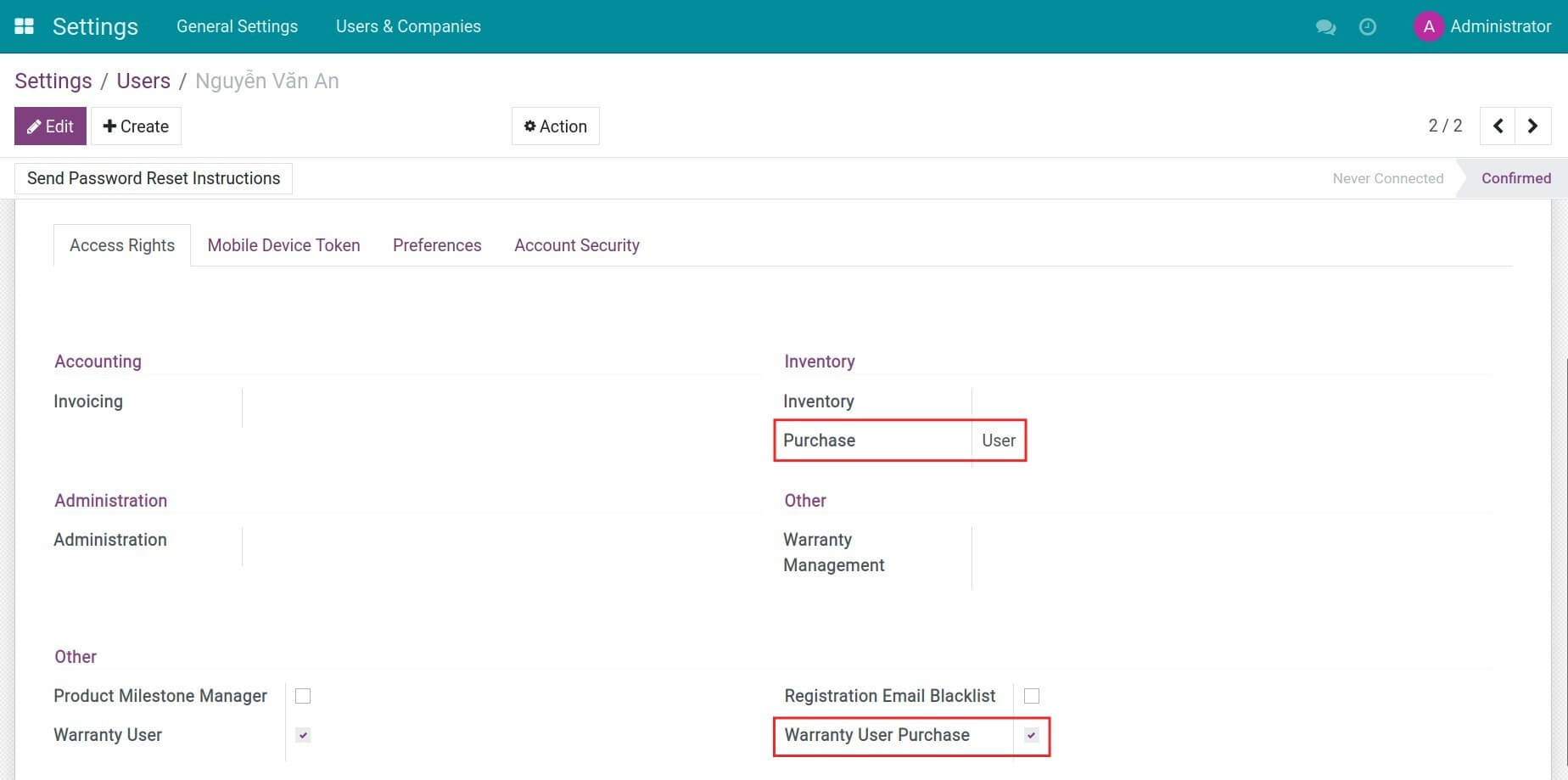Go back to the Users breadcrumb
This screenshot has width=1568, height=780.
coord(143,80)
